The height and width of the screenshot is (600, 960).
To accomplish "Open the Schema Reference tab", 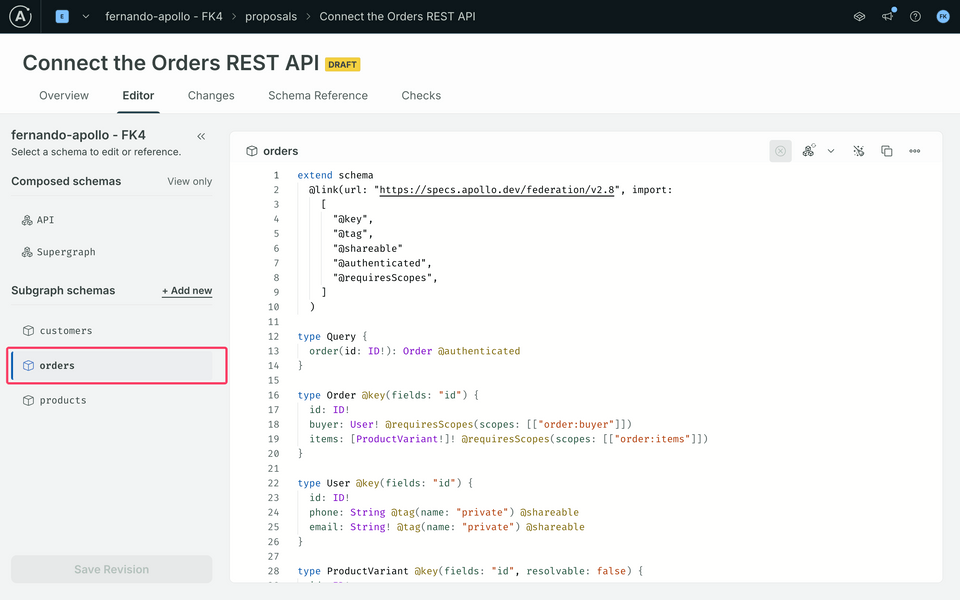I will [x=318, y=96].
